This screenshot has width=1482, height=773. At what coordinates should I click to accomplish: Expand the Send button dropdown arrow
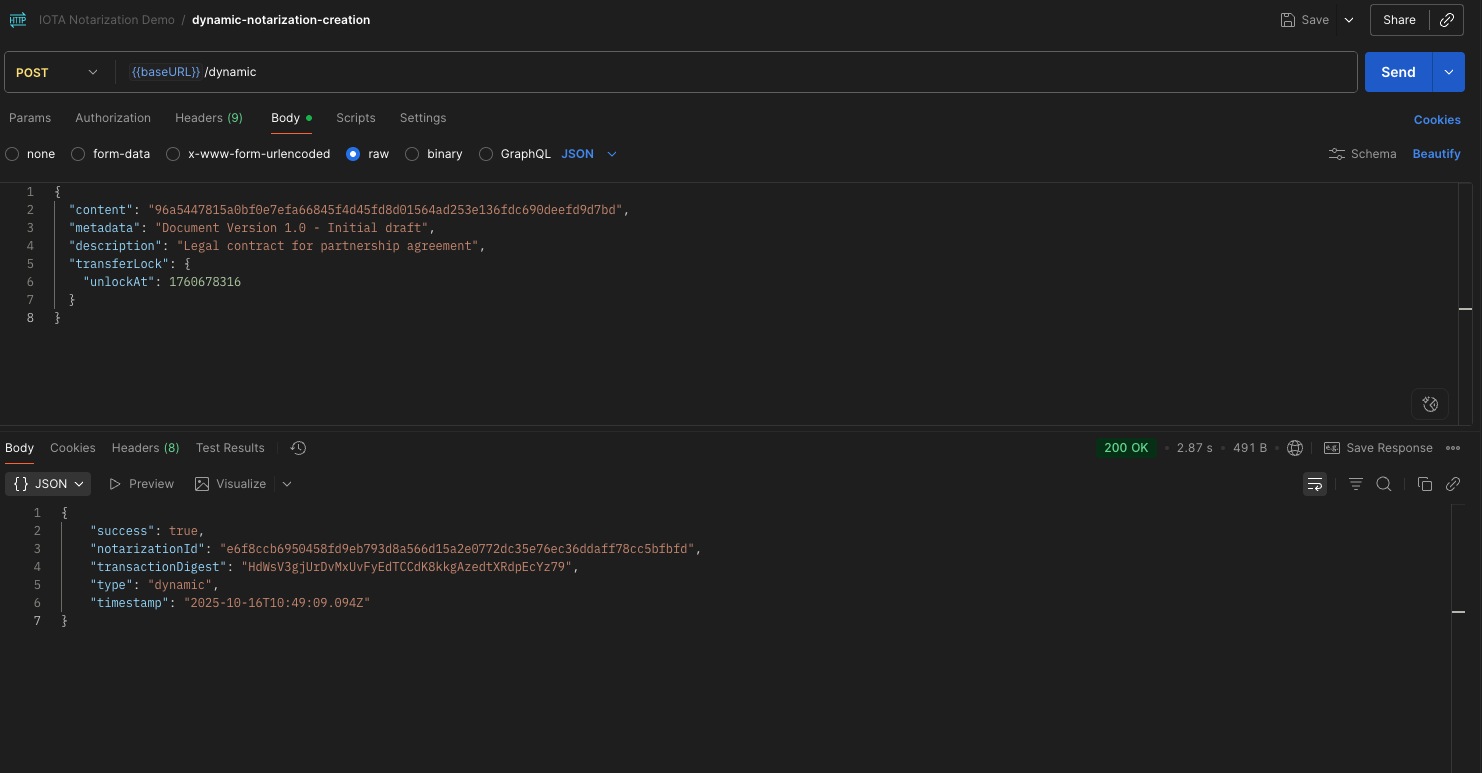(x=1448, y=71)
